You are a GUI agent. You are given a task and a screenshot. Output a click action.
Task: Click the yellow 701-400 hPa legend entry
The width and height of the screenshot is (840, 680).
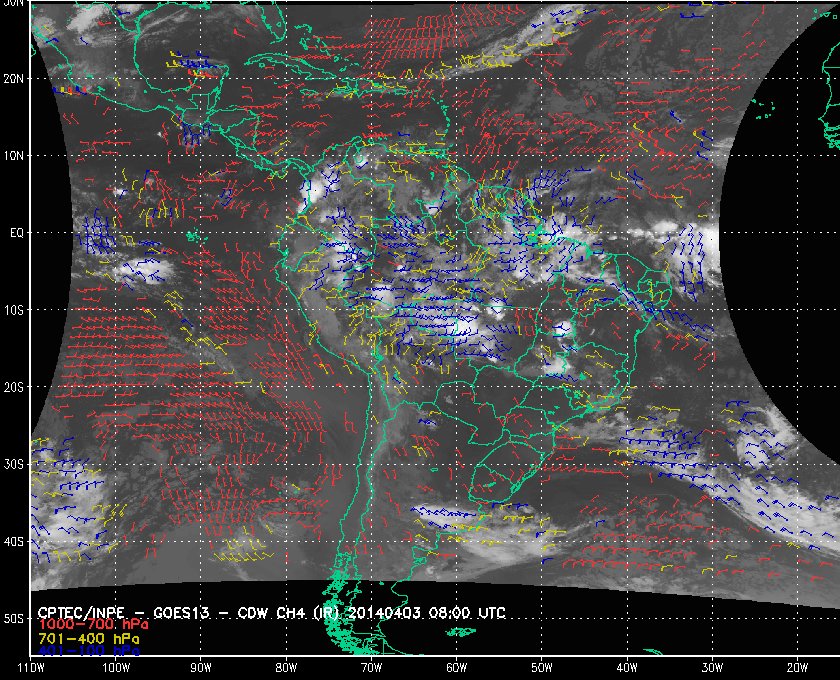[x=89, y=639]
